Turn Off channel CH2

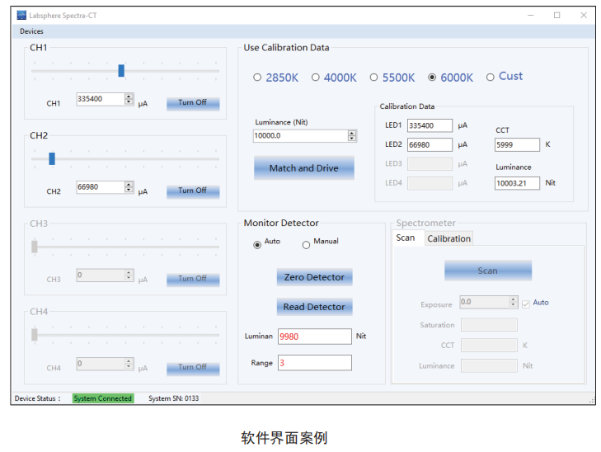tap(192, 190)
